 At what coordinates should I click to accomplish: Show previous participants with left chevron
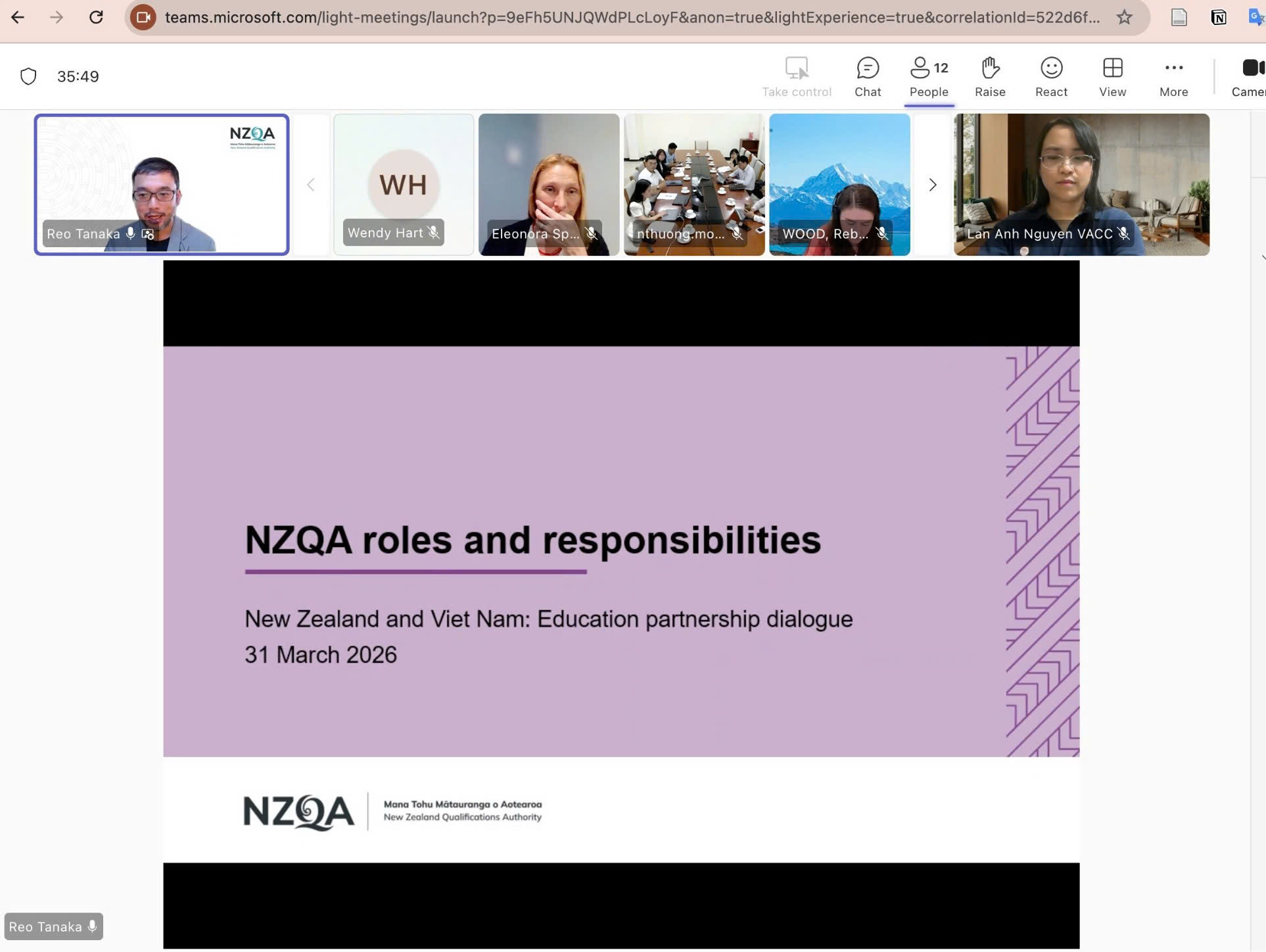pos(311,185)
